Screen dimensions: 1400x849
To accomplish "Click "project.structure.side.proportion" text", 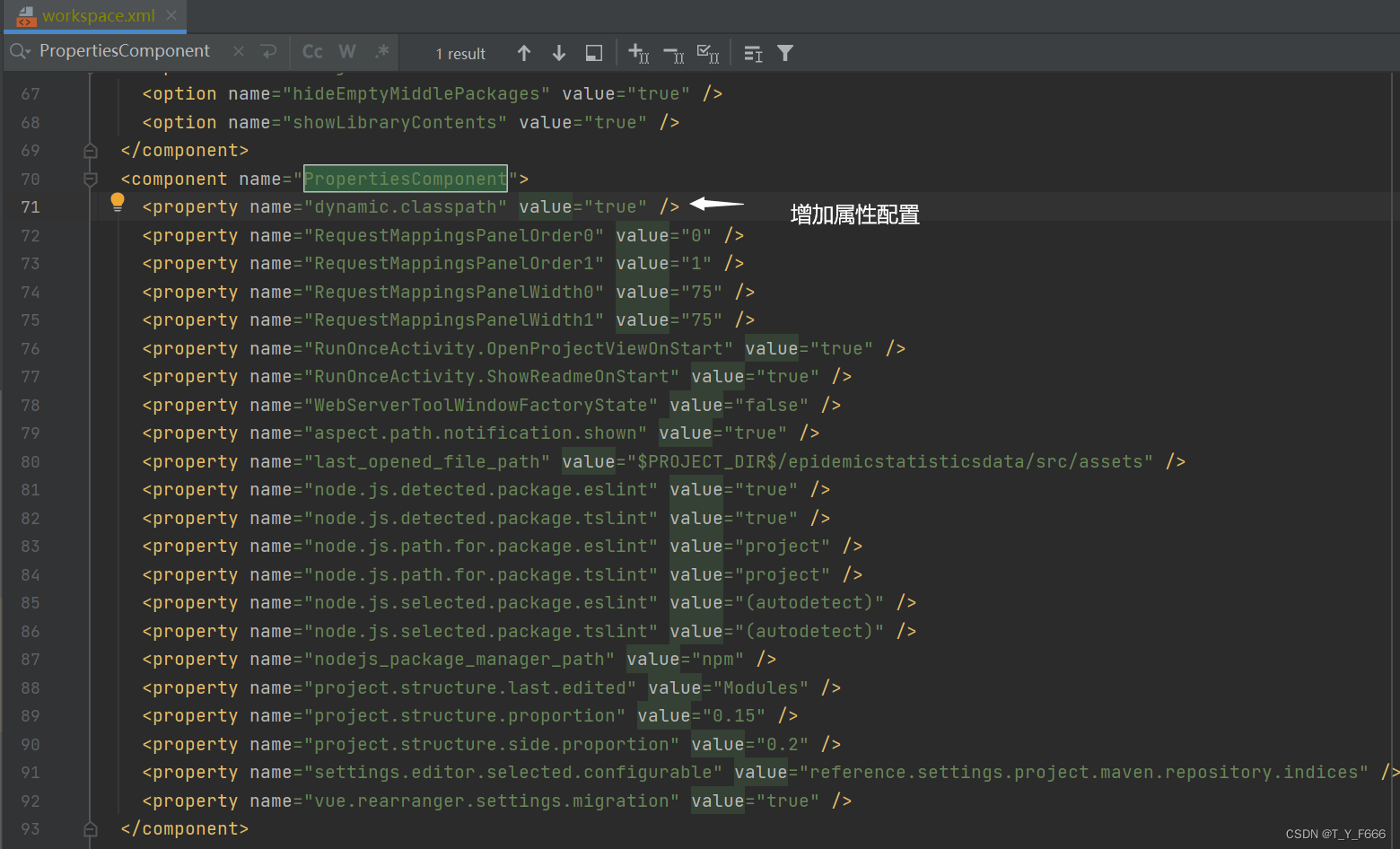I will [492, 744].
